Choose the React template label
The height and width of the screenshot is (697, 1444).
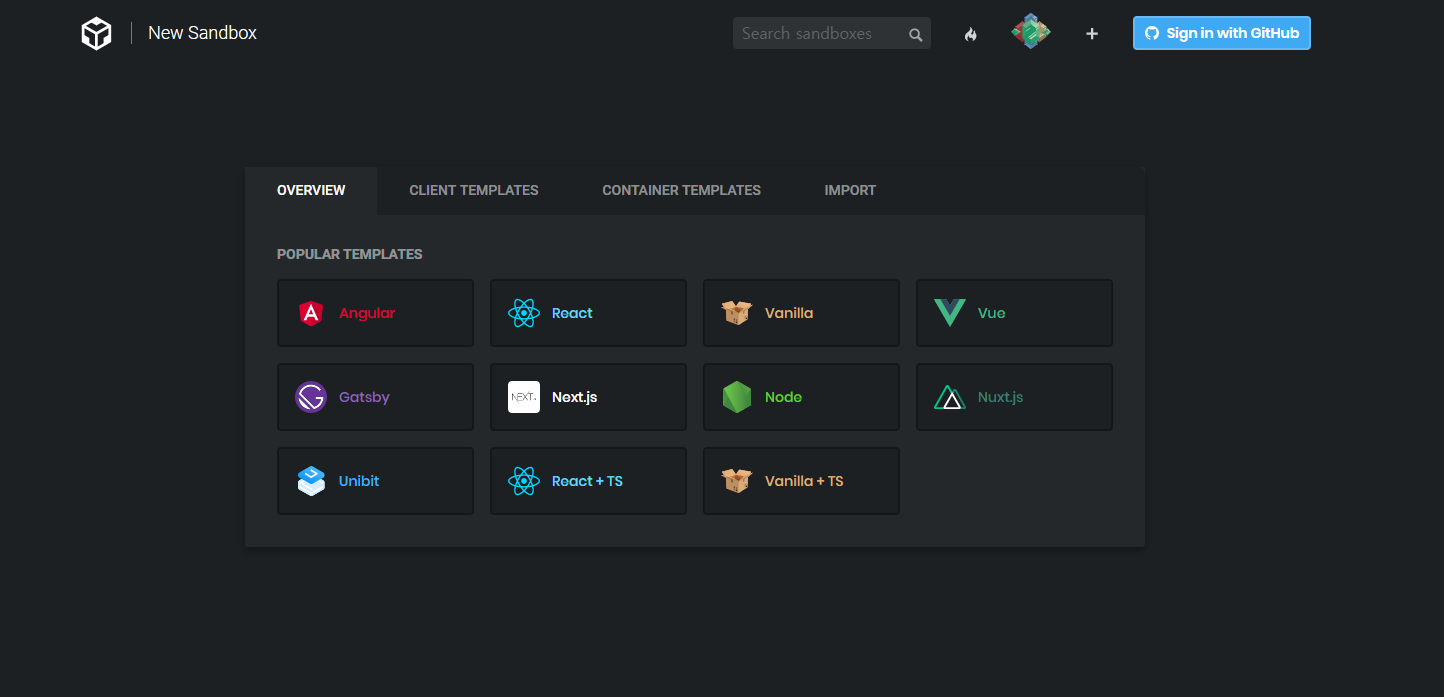pos(572,313)
